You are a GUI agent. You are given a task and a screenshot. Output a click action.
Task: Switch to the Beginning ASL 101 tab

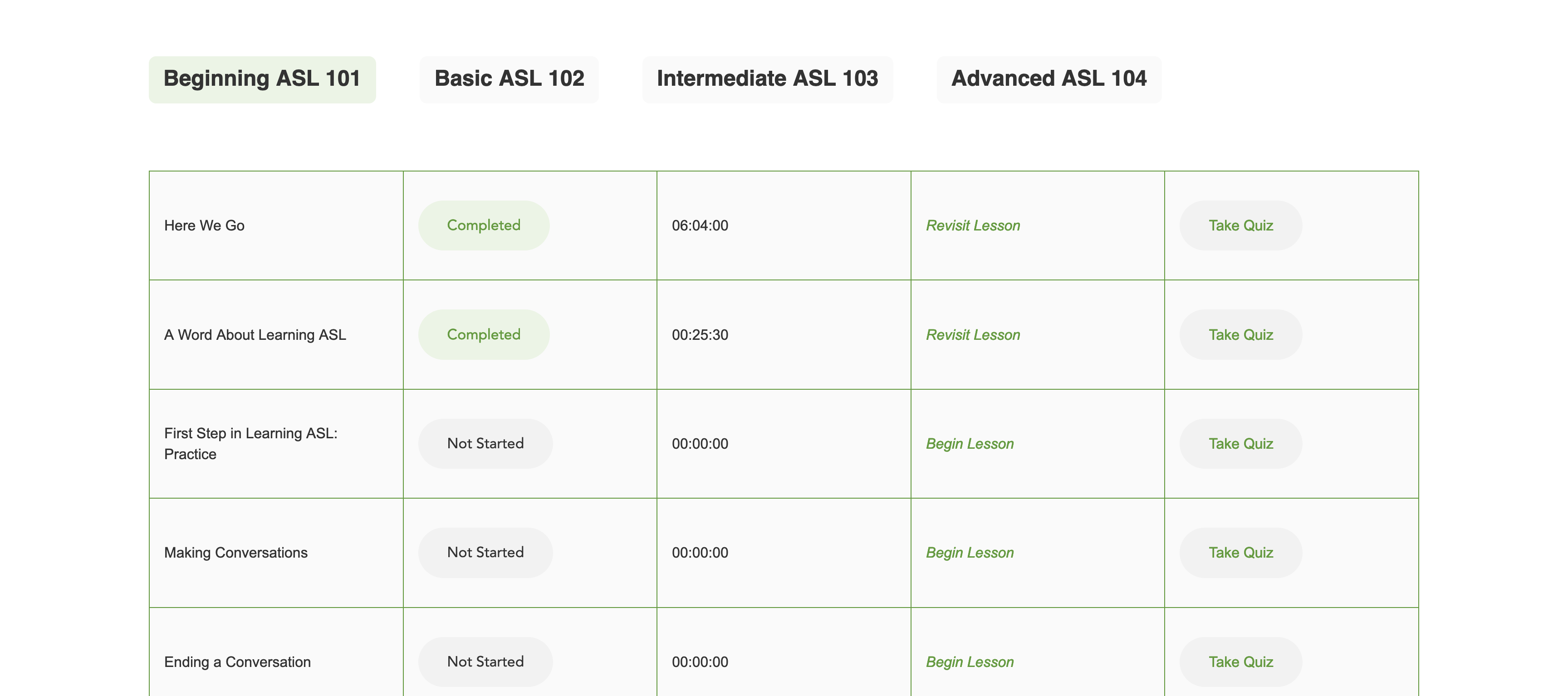coord(262,78)
